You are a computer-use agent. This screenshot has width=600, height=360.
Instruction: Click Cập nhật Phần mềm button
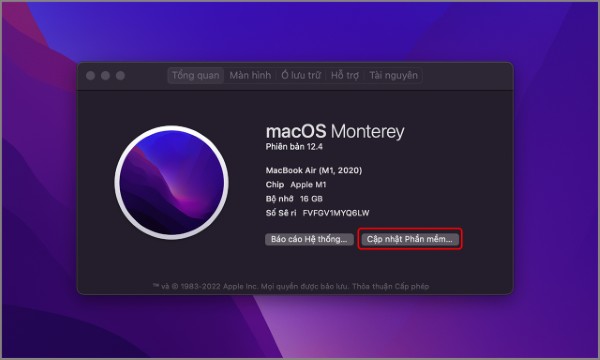tap(410, 239)
